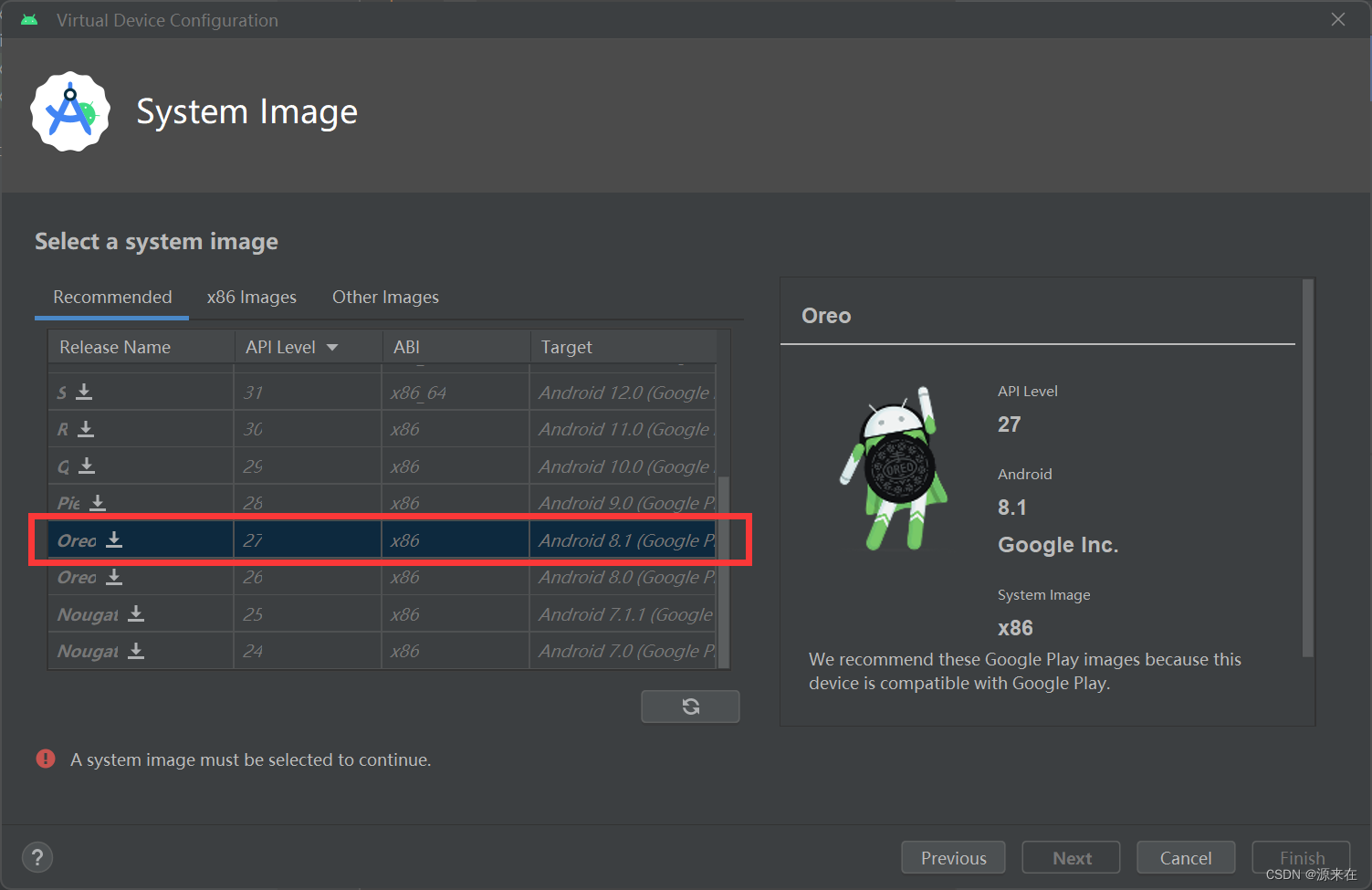Click API level 28 cell
The image size is (1372, 890).
pos(308,503)
